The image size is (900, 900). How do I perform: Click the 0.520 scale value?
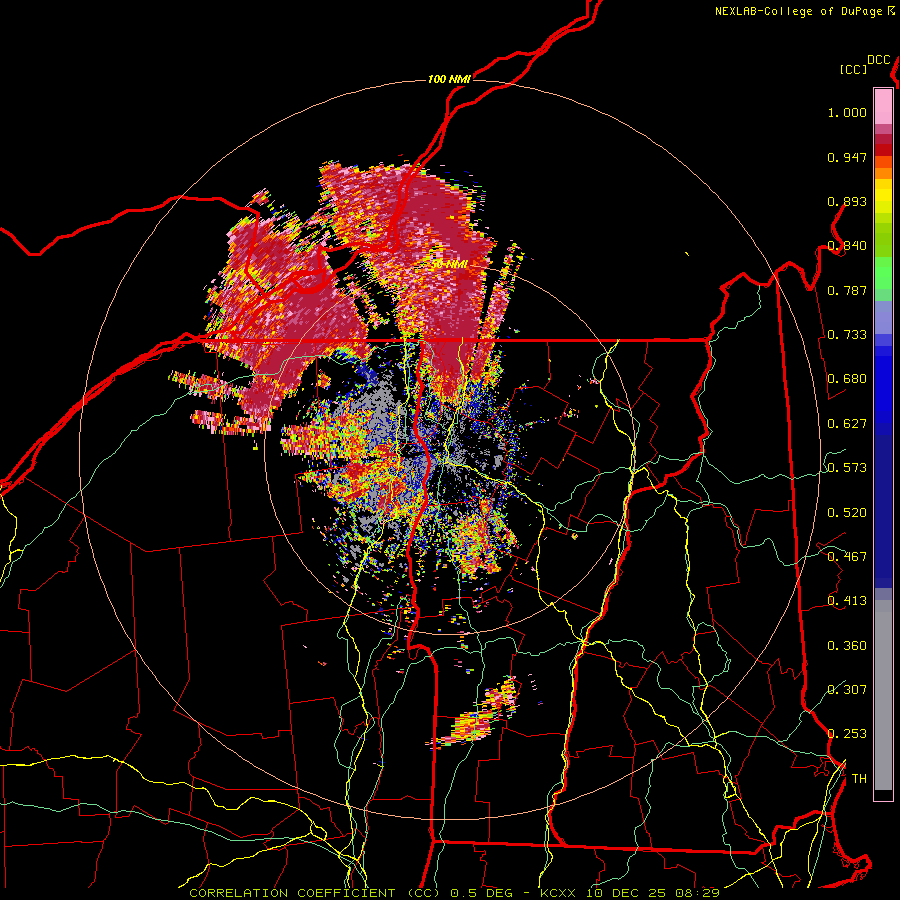click(x=847, y=513)
